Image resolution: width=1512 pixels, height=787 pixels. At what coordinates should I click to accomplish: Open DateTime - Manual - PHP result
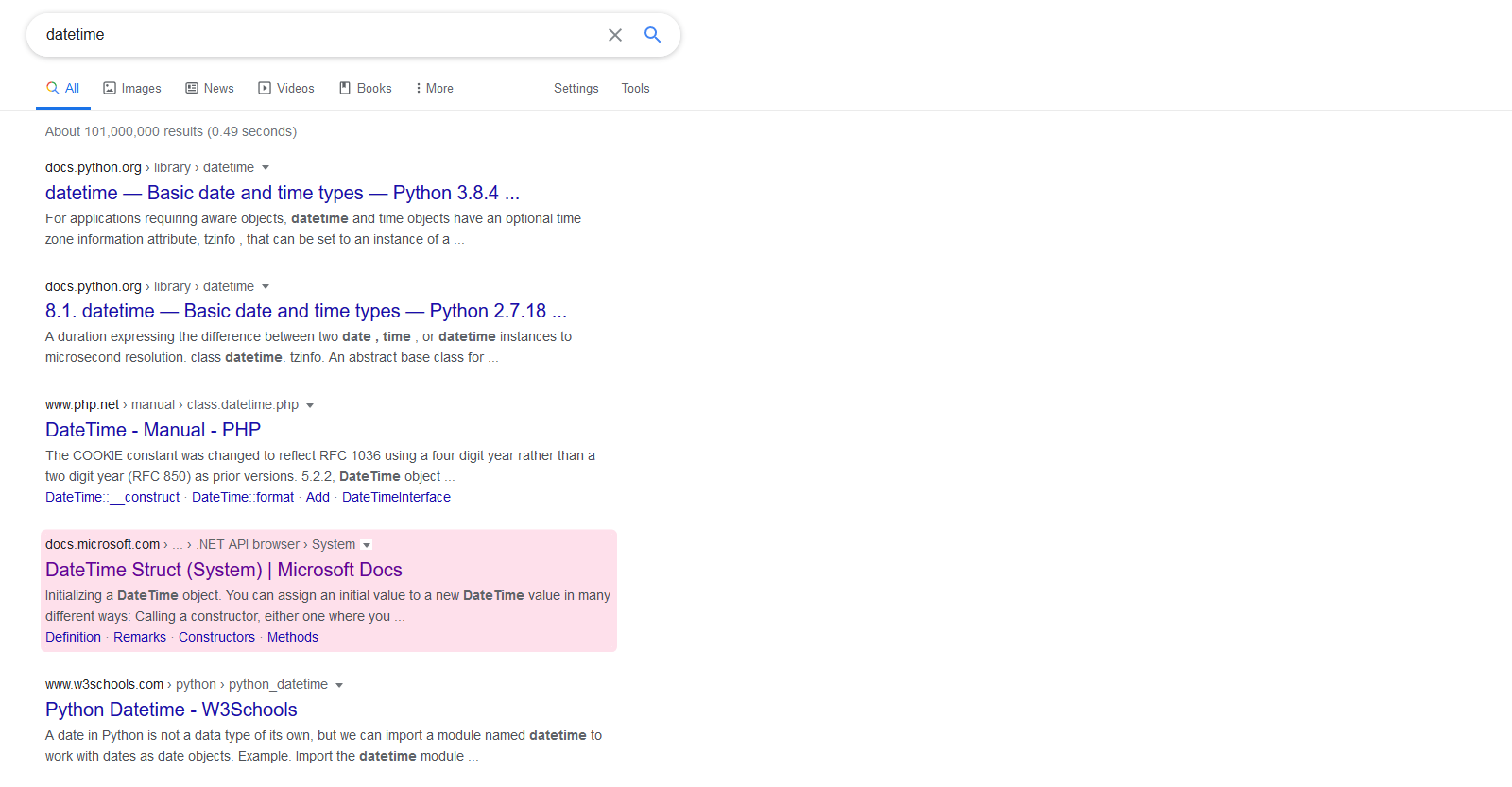click(153, 430)
